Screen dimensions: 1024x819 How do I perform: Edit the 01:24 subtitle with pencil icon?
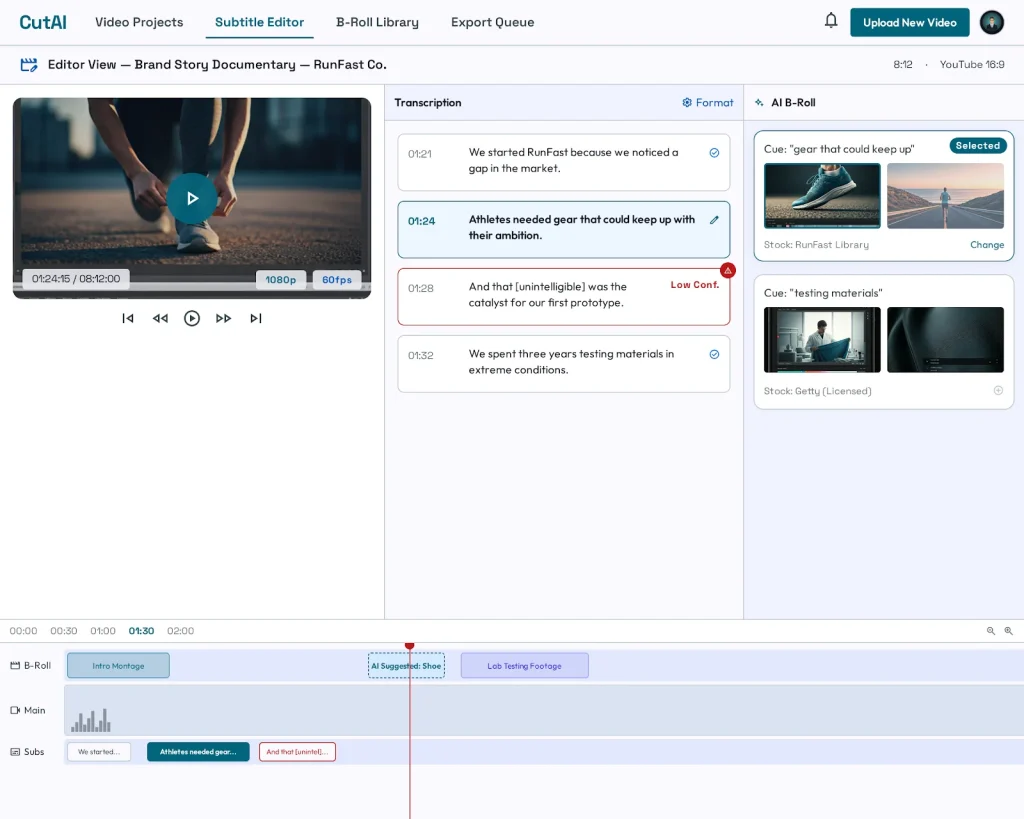714,220
